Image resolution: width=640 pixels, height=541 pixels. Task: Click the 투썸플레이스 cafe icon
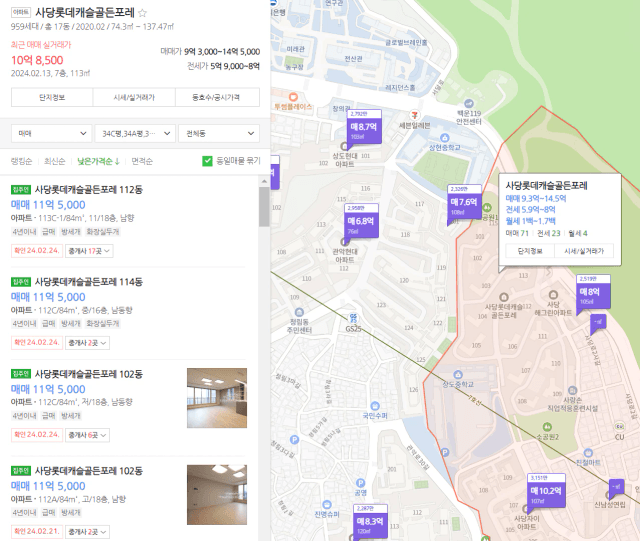(x=293, y=97)
